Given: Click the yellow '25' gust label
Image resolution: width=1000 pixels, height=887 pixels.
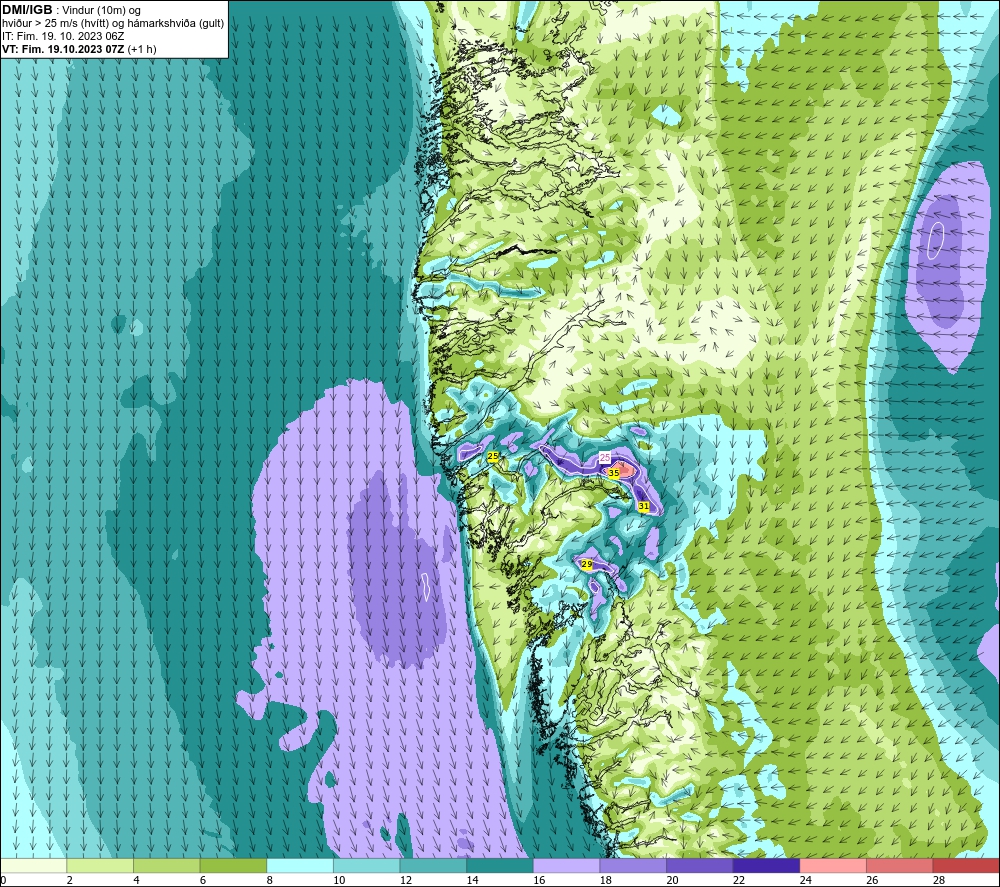Looking at the screenshot, I should coord(492,457).
